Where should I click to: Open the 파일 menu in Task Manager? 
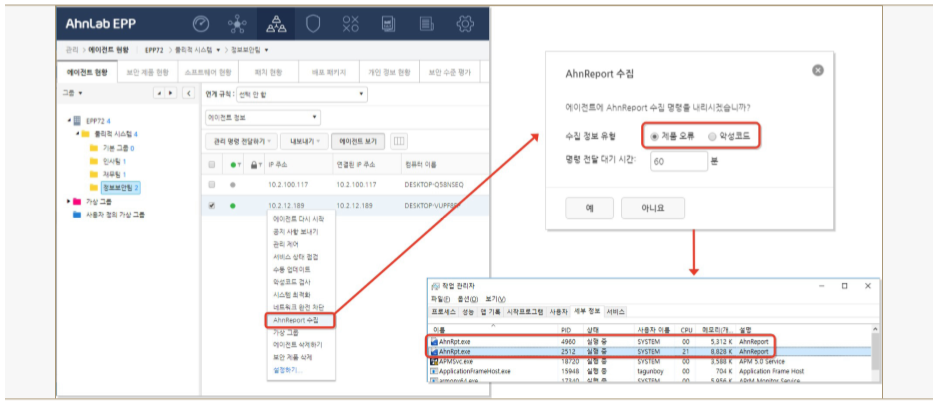click(441, 299)
